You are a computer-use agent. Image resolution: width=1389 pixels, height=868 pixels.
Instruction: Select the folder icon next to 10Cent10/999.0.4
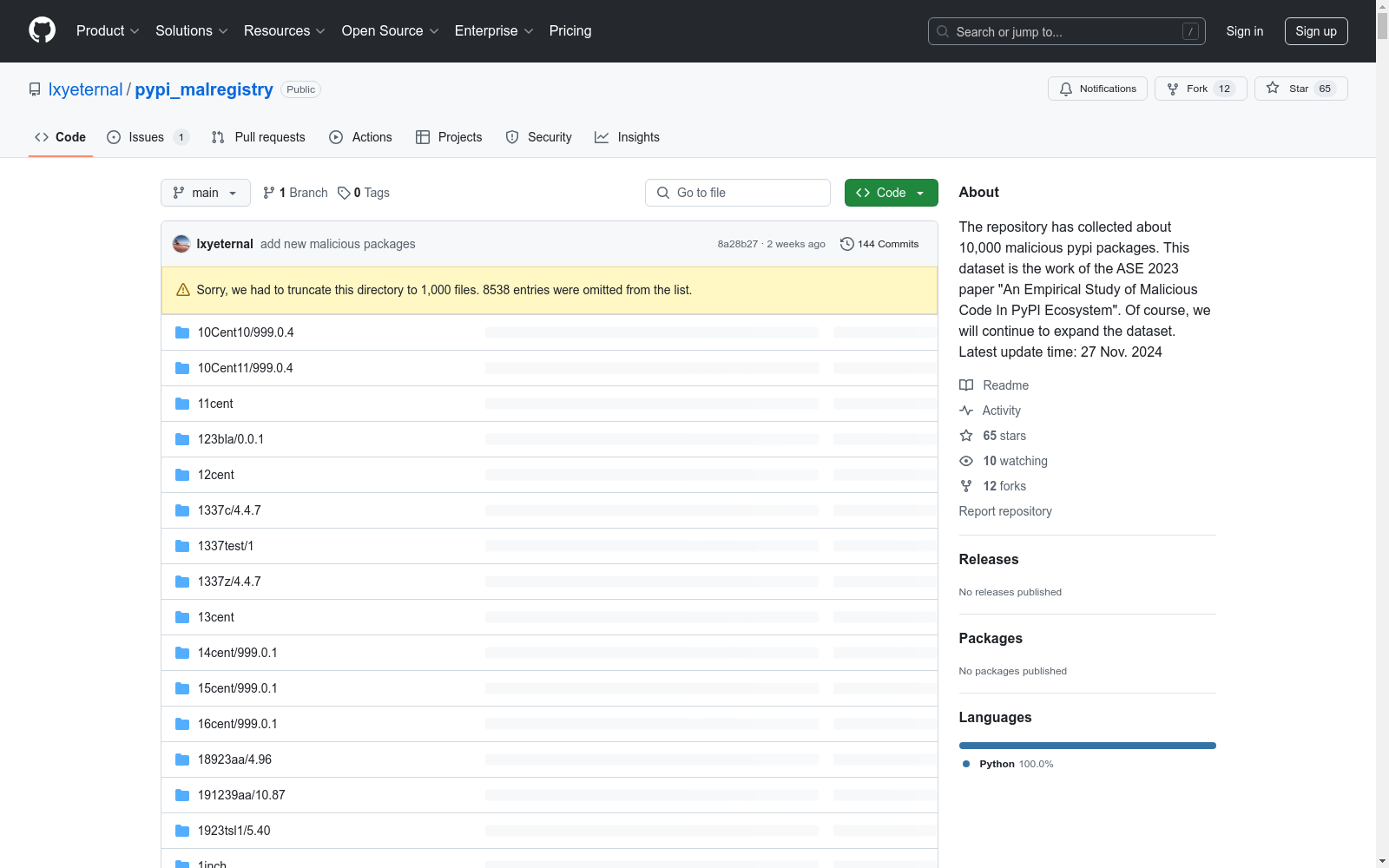click(182, 332)
